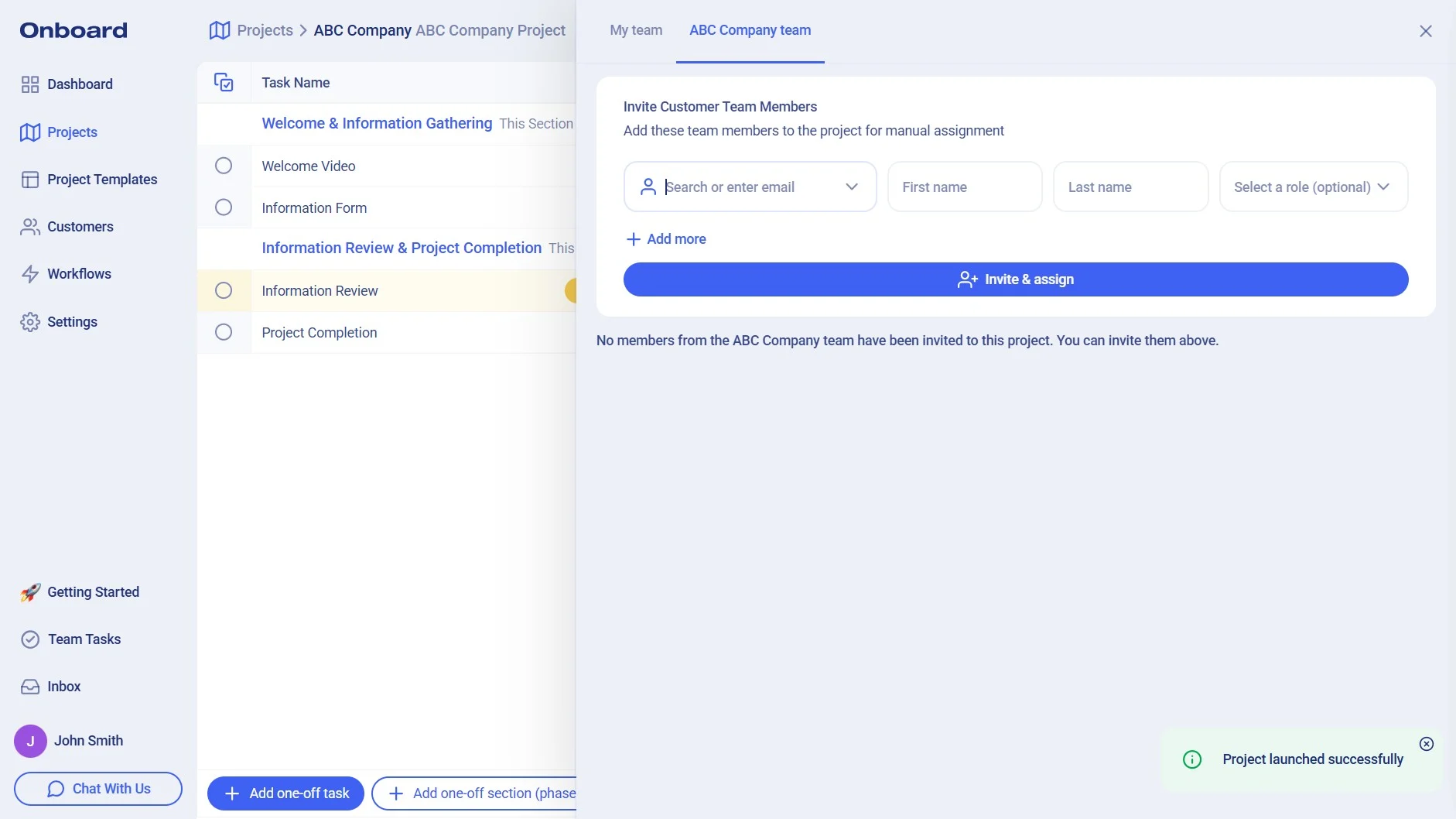Dismiss the Project launched successfully notification
The width and height of the screenshot is (1456, 819).
tap(1427, 744)
